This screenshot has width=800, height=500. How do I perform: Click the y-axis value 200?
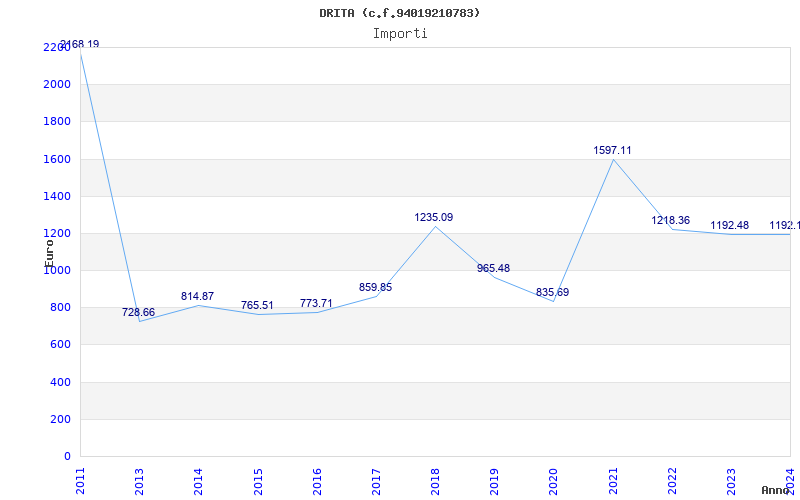(61, 419)
